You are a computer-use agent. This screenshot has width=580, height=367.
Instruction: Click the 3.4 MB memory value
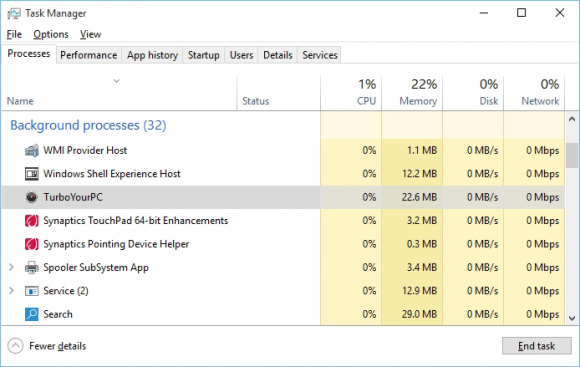(422, 267)
